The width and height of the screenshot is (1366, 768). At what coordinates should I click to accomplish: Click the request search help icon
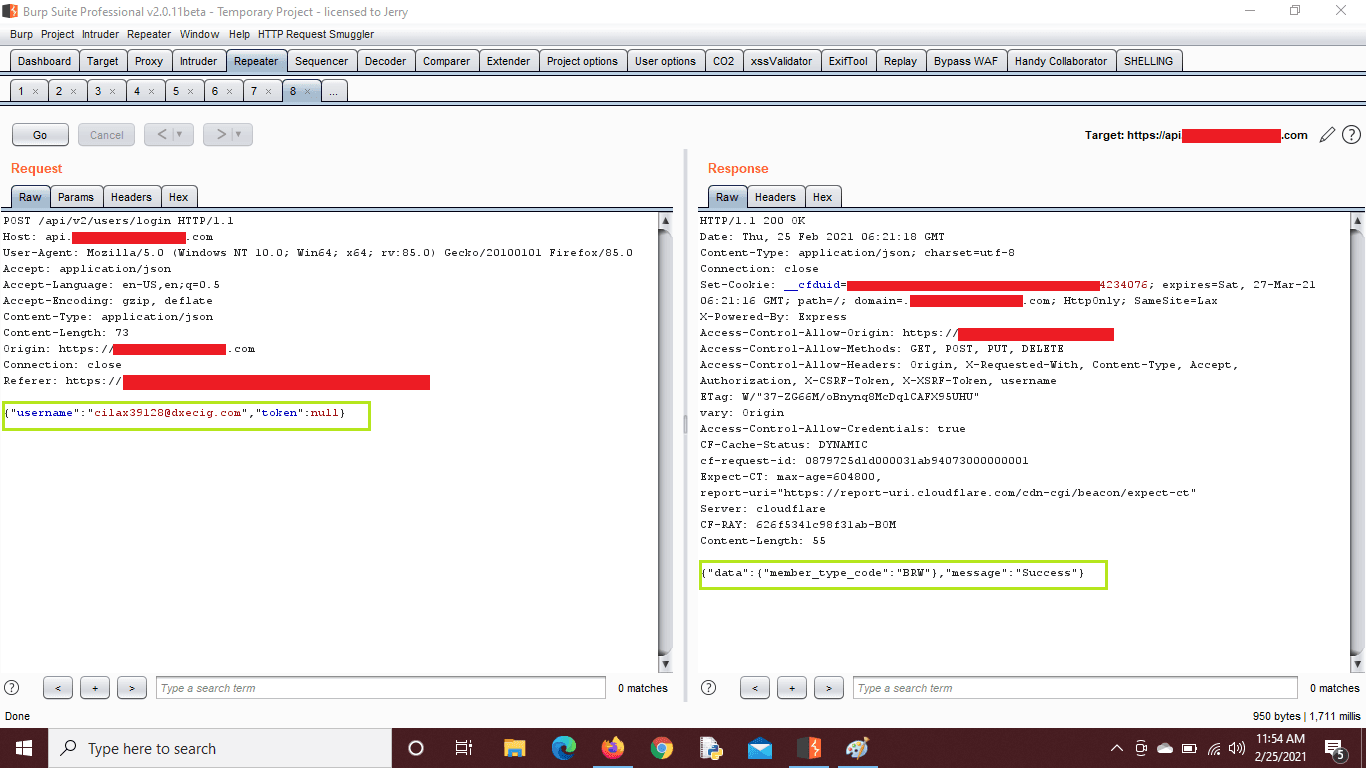click(12, 688)
